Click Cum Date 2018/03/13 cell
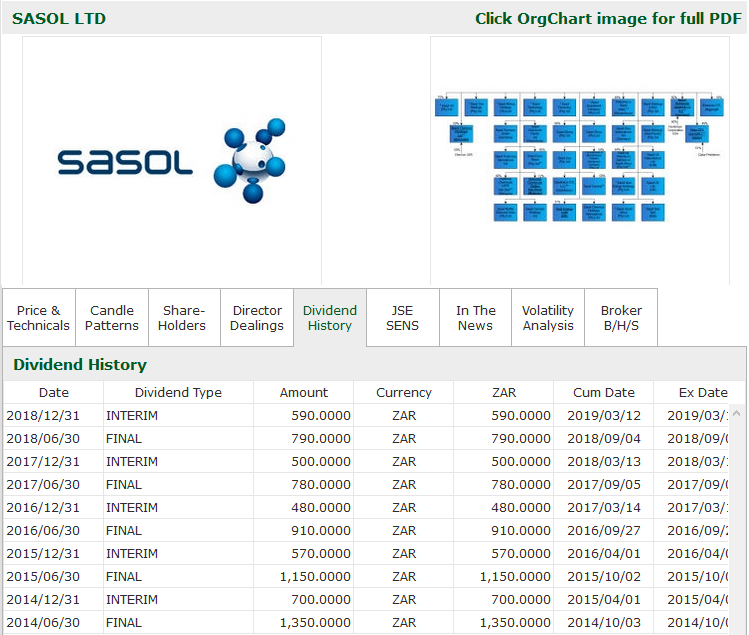Image resolution: width=749 pixels, height=635 pixels. (x=604, y=461)
